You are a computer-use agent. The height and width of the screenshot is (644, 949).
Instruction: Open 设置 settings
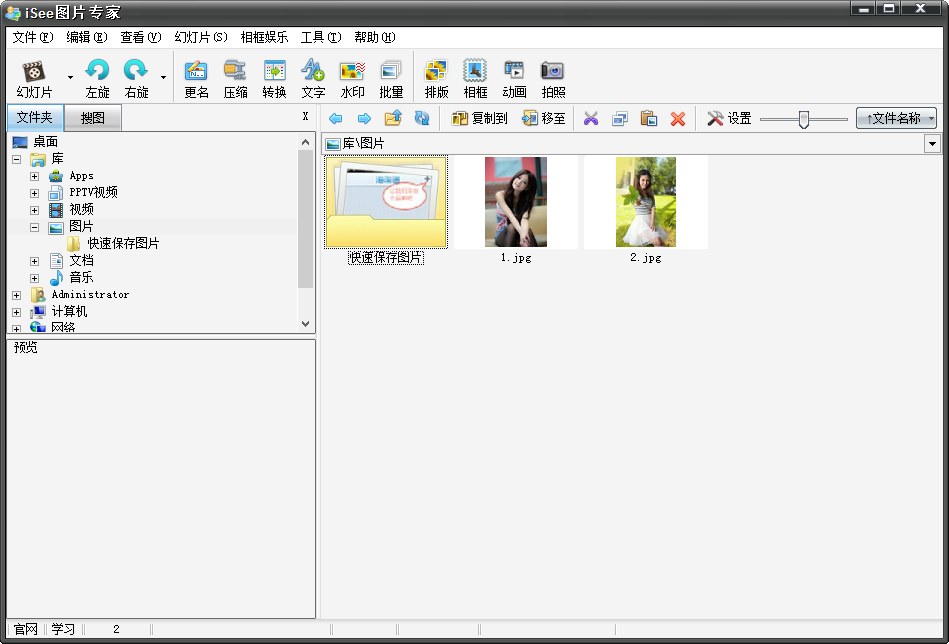pos(729,118)
